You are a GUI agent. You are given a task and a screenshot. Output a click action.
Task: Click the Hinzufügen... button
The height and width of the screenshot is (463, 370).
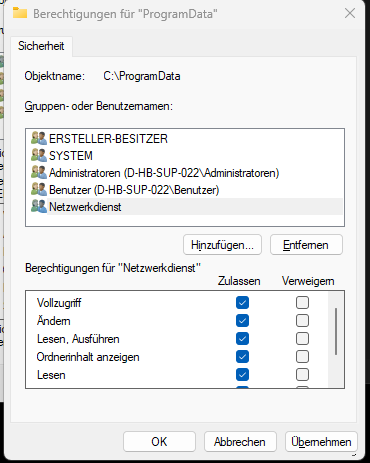click(222, 245)
